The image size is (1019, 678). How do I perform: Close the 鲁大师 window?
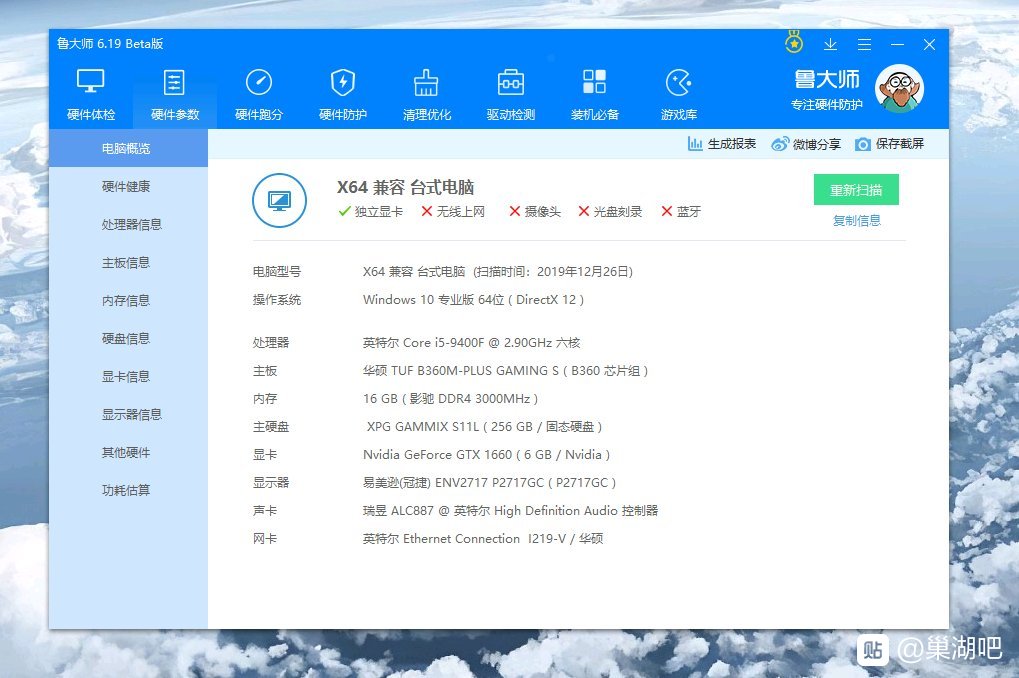click(929, 44)
